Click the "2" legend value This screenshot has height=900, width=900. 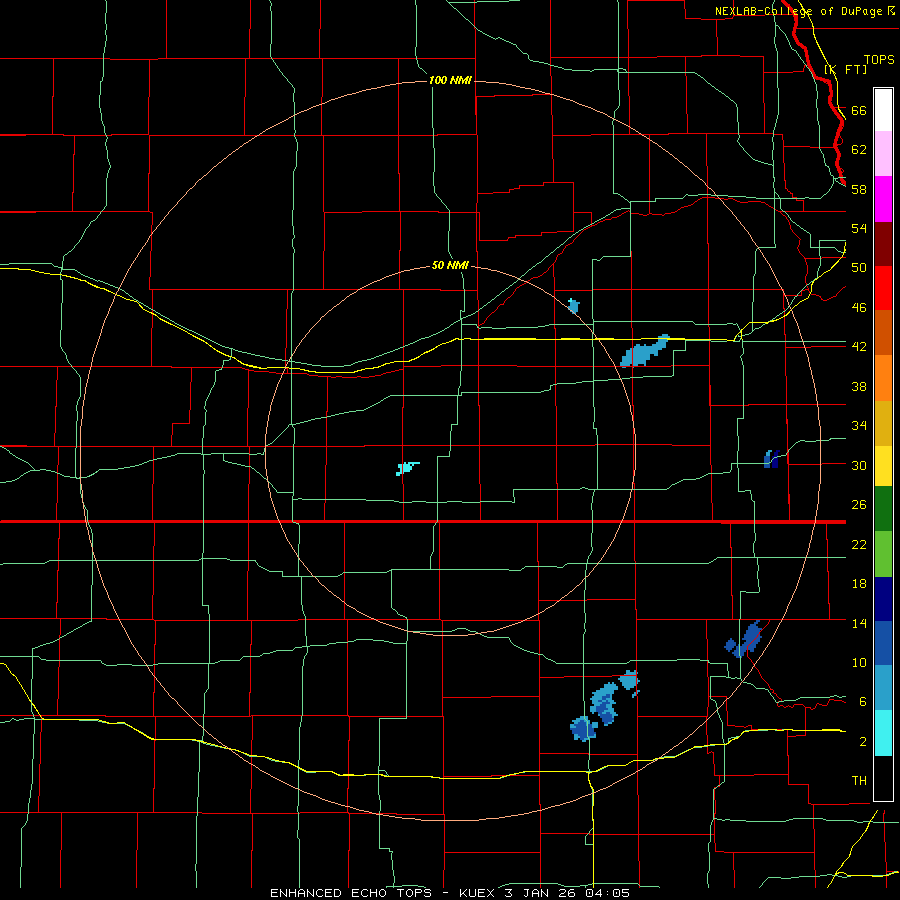(x=862, y=741)
